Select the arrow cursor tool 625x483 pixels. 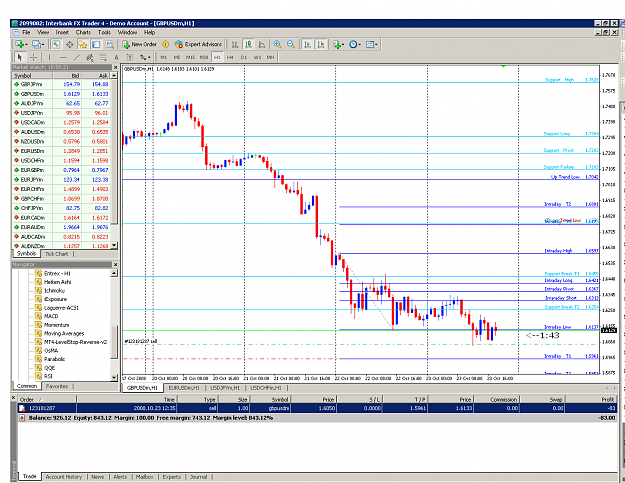pyautogui.click(x=20, y=57)
